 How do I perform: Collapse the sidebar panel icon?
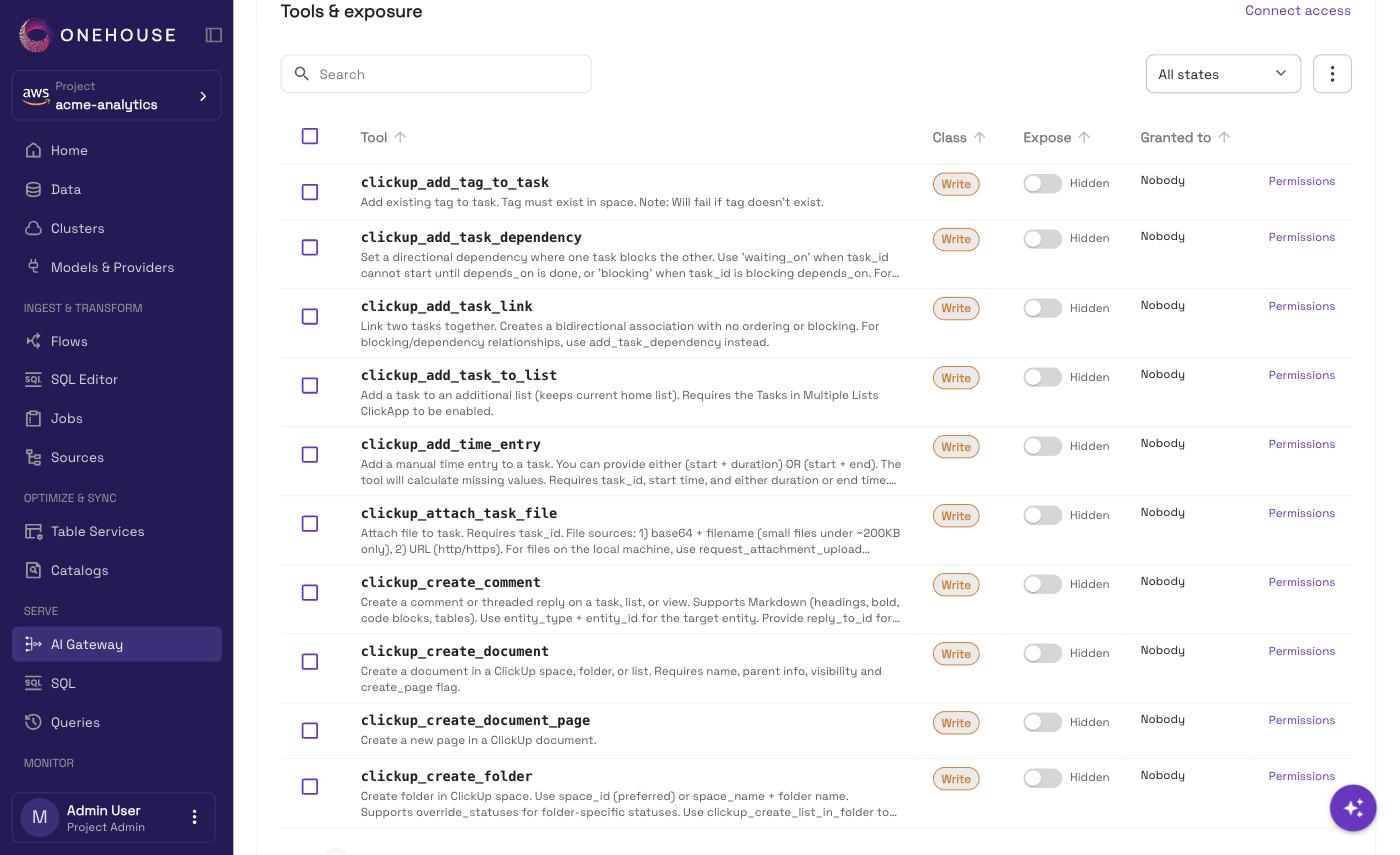click(x=214, y=35)
